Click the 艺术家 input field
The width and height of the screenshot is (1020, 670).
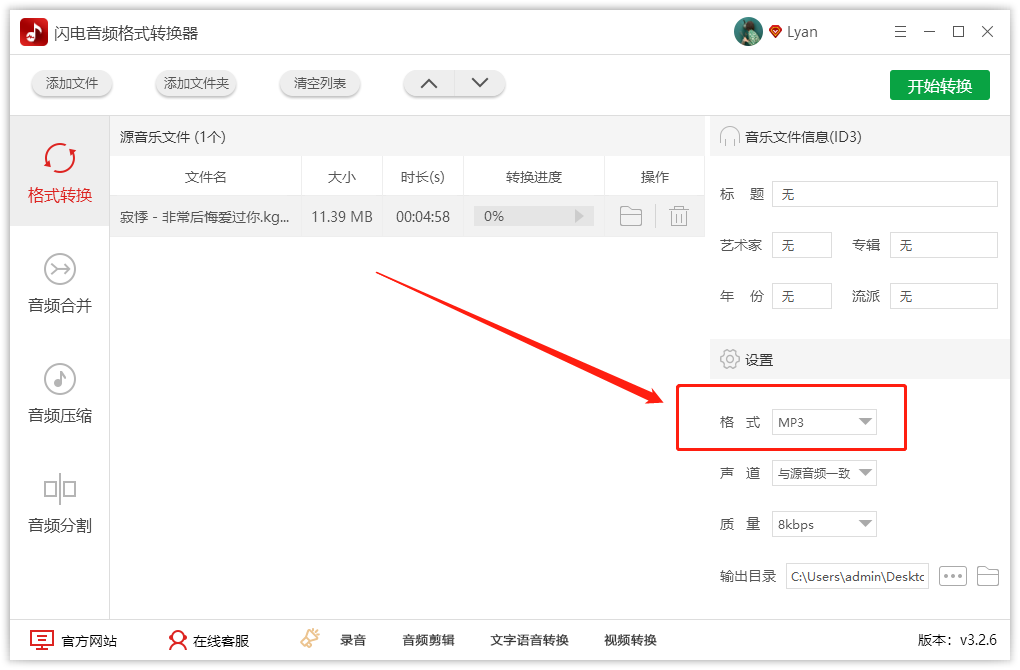(x=801, y=245)
